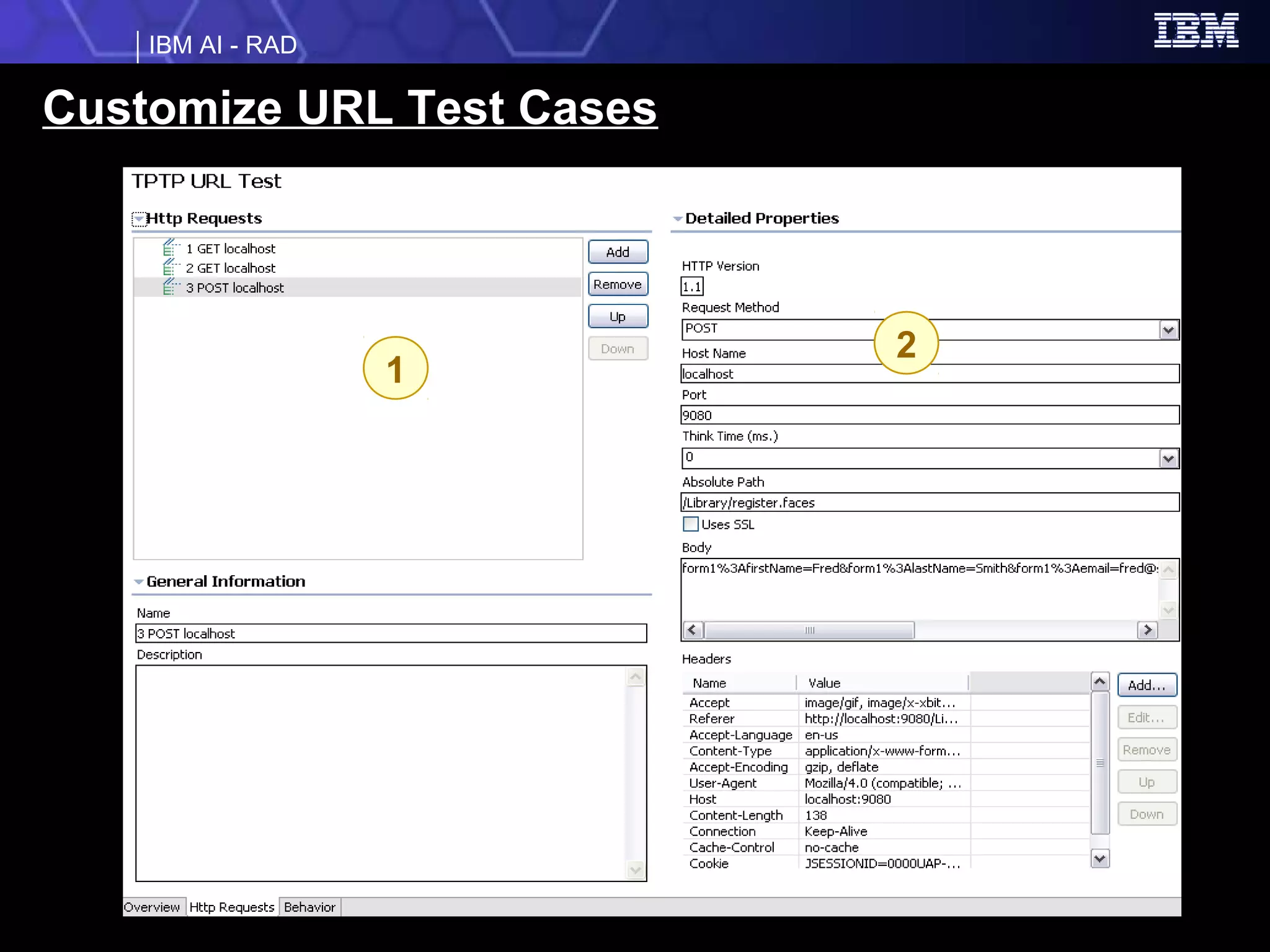Screen dimensions: 1270x952
Task: Move the request Up in the list
Action: 618,317
